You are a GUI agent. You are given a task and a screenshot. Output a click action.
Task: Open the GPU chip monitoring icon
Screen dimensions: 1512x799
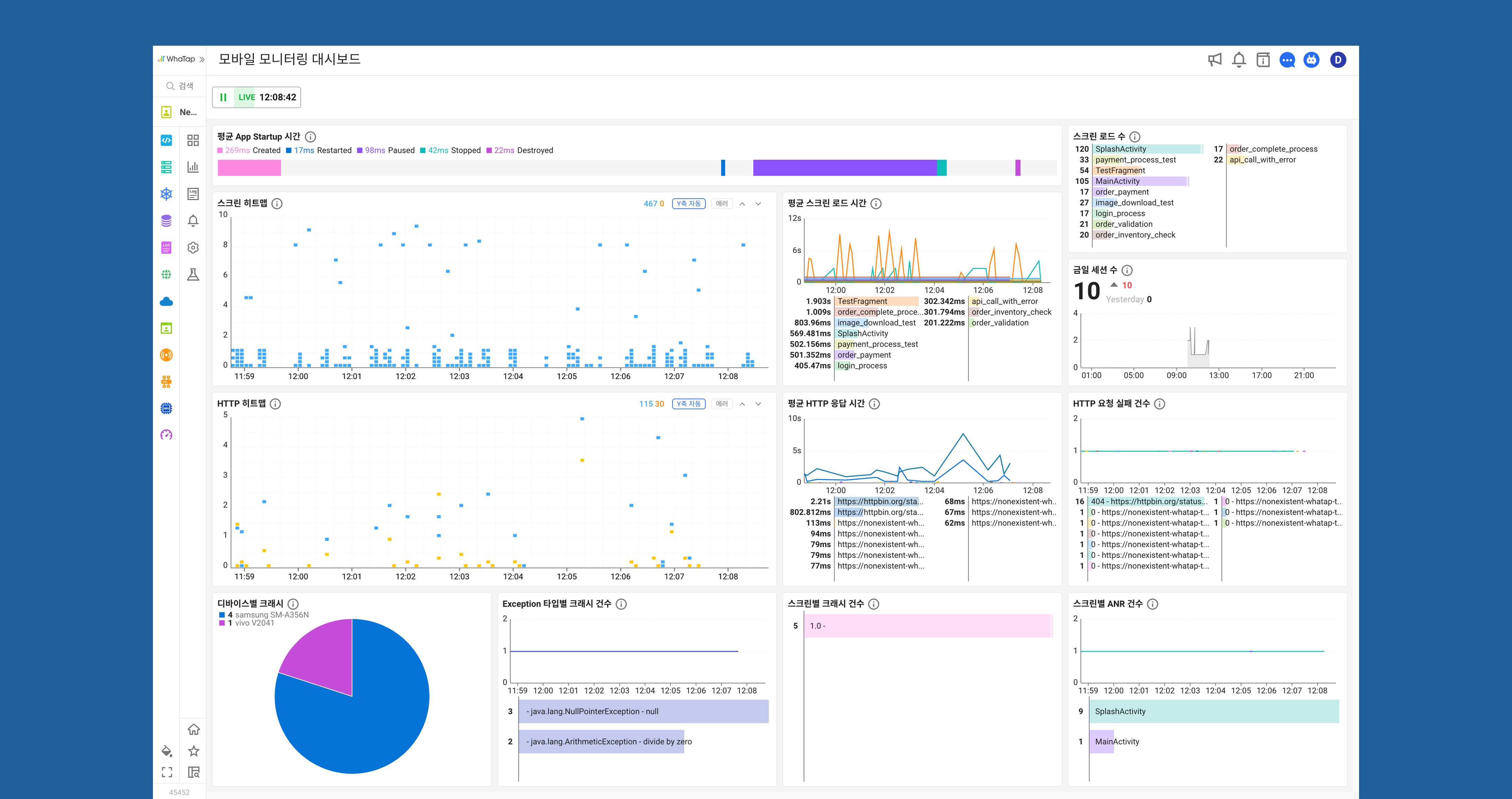(x=166, y=408)
